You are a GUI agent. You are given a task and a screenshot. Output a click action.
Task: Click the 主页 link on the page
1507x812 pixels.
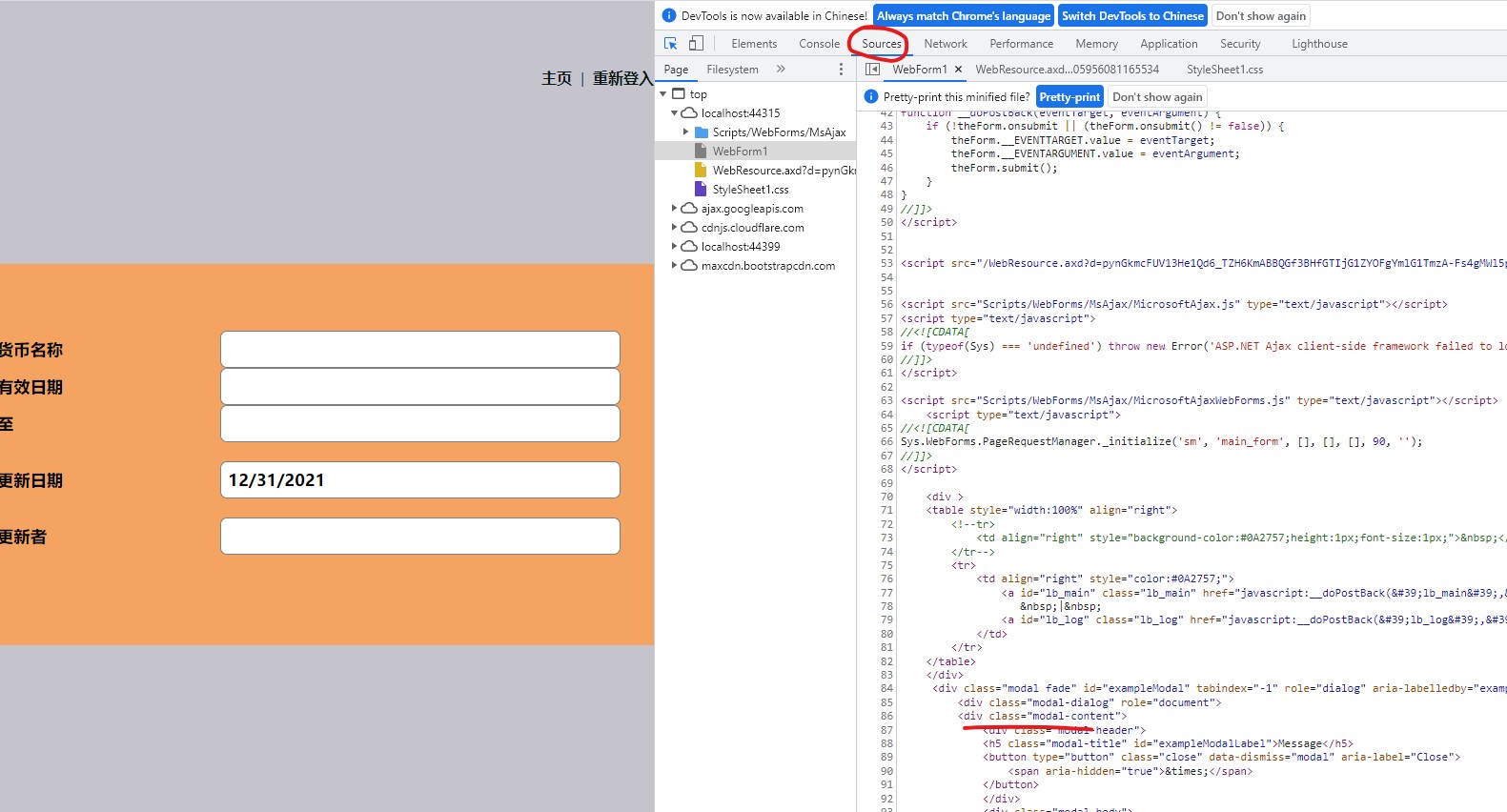tap(557, 78)
